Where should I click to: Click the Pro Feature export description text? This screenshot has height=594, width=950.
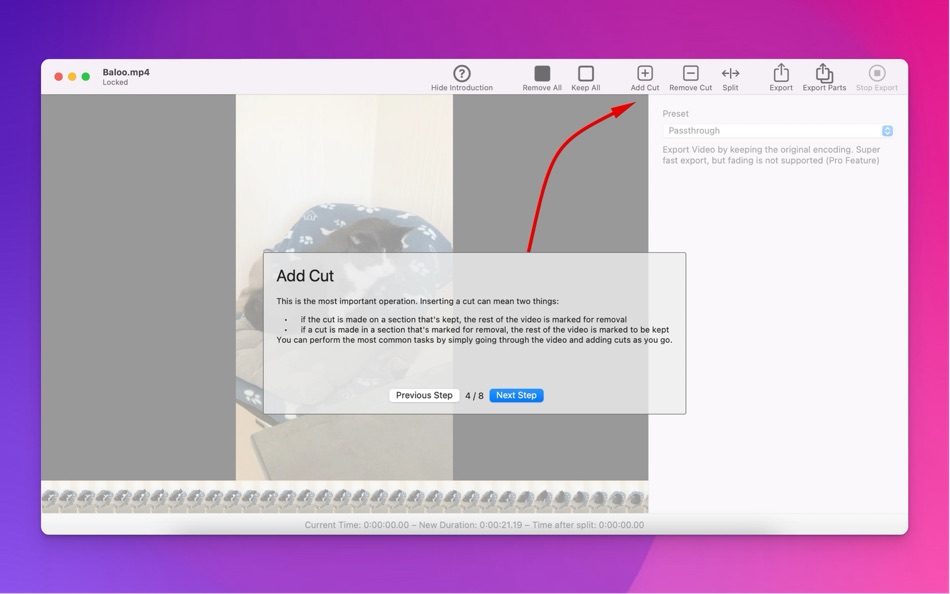tap(771, 155)
